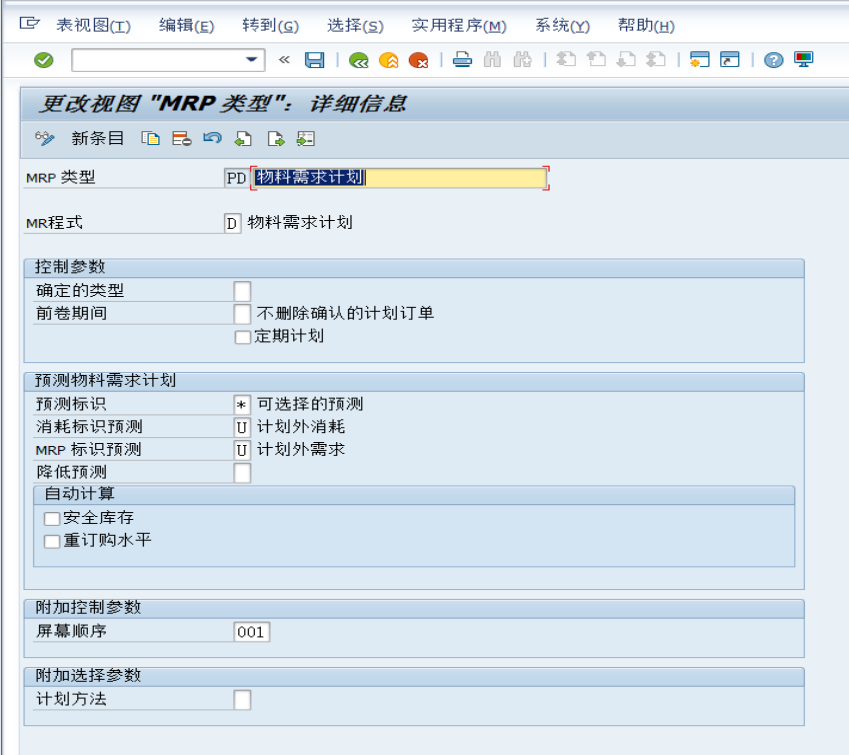Click the Copy As icon
This screenshot has width=849, height=755.
click(x=151, y=139)
